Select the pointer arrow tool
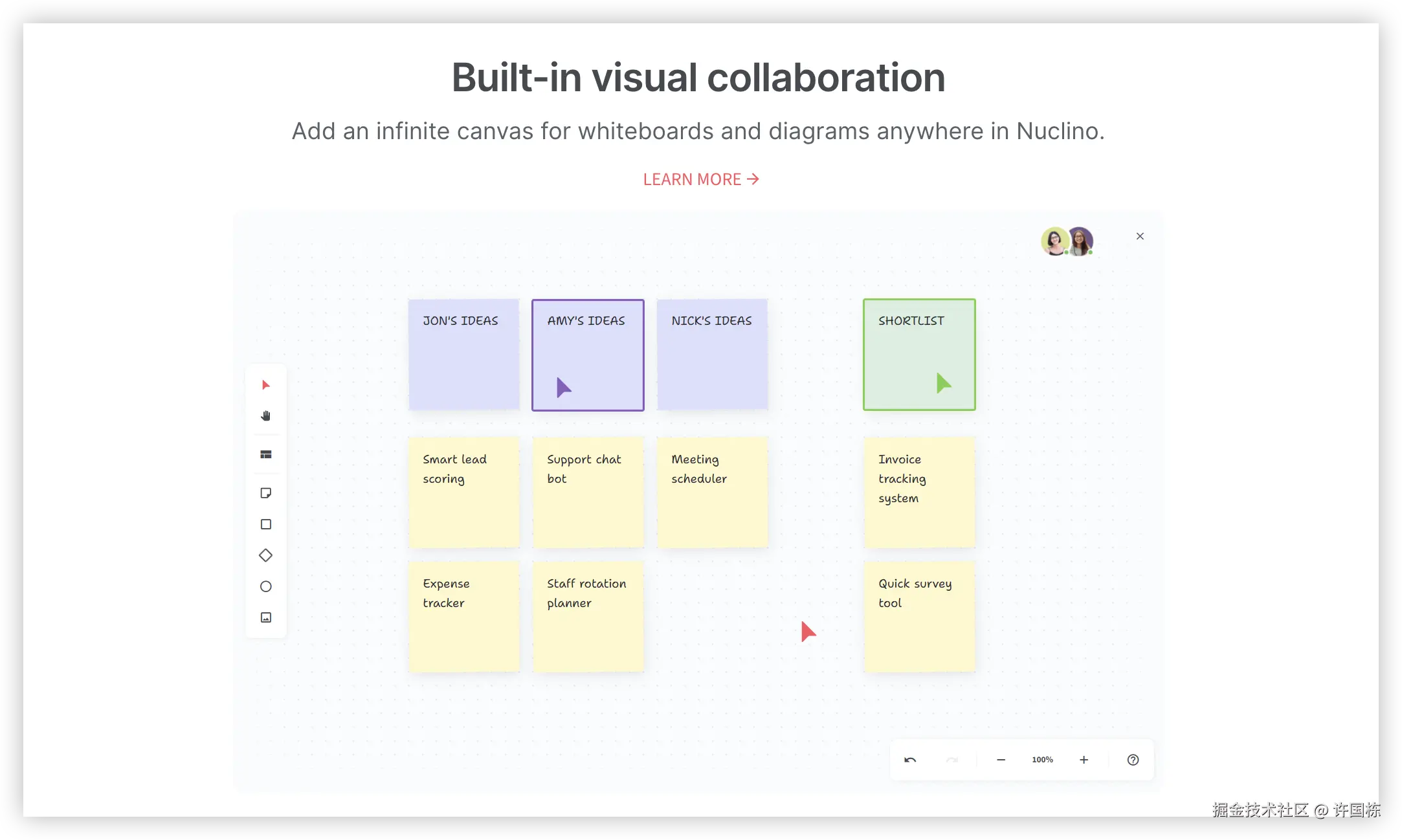Image resolution: width=1402 pixels, height=840 pixels. click(x=265, y=385)
